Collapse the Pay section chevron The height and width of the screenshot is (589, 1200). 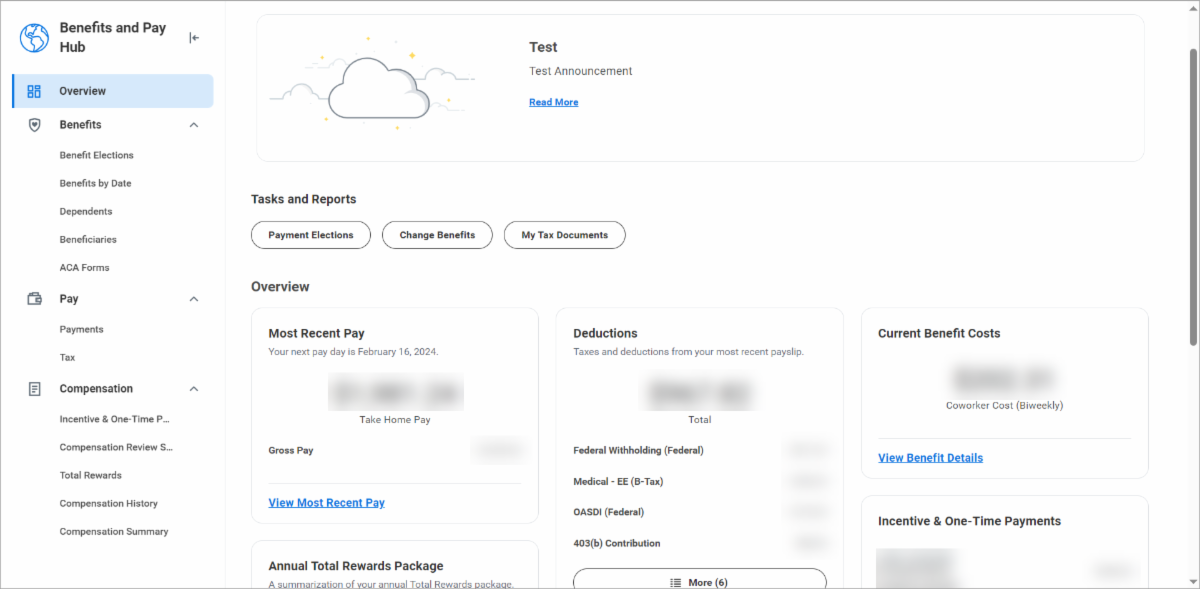(x=195, y=298)
